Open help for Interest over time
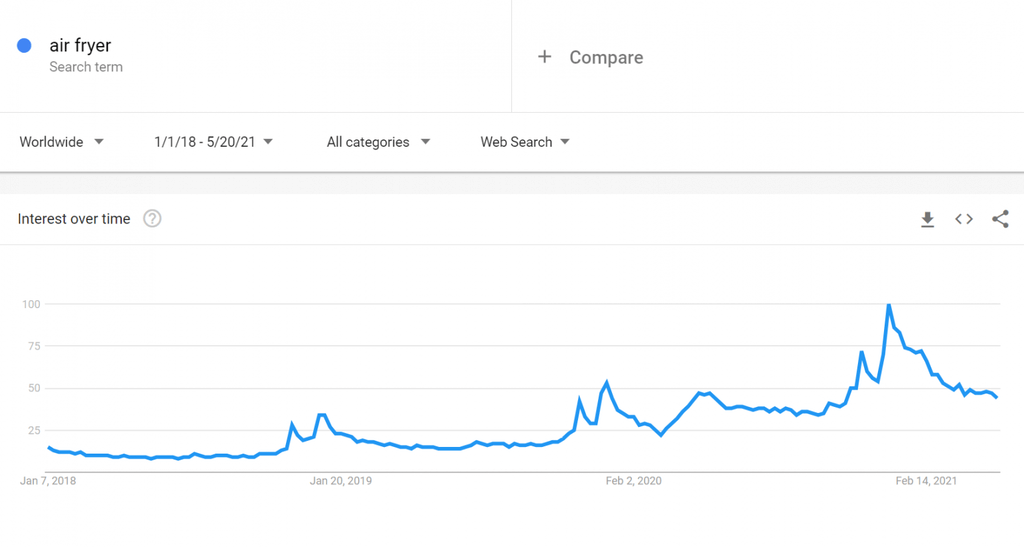The width and height of the screenshot is (1024, 547). click(152, 219)
